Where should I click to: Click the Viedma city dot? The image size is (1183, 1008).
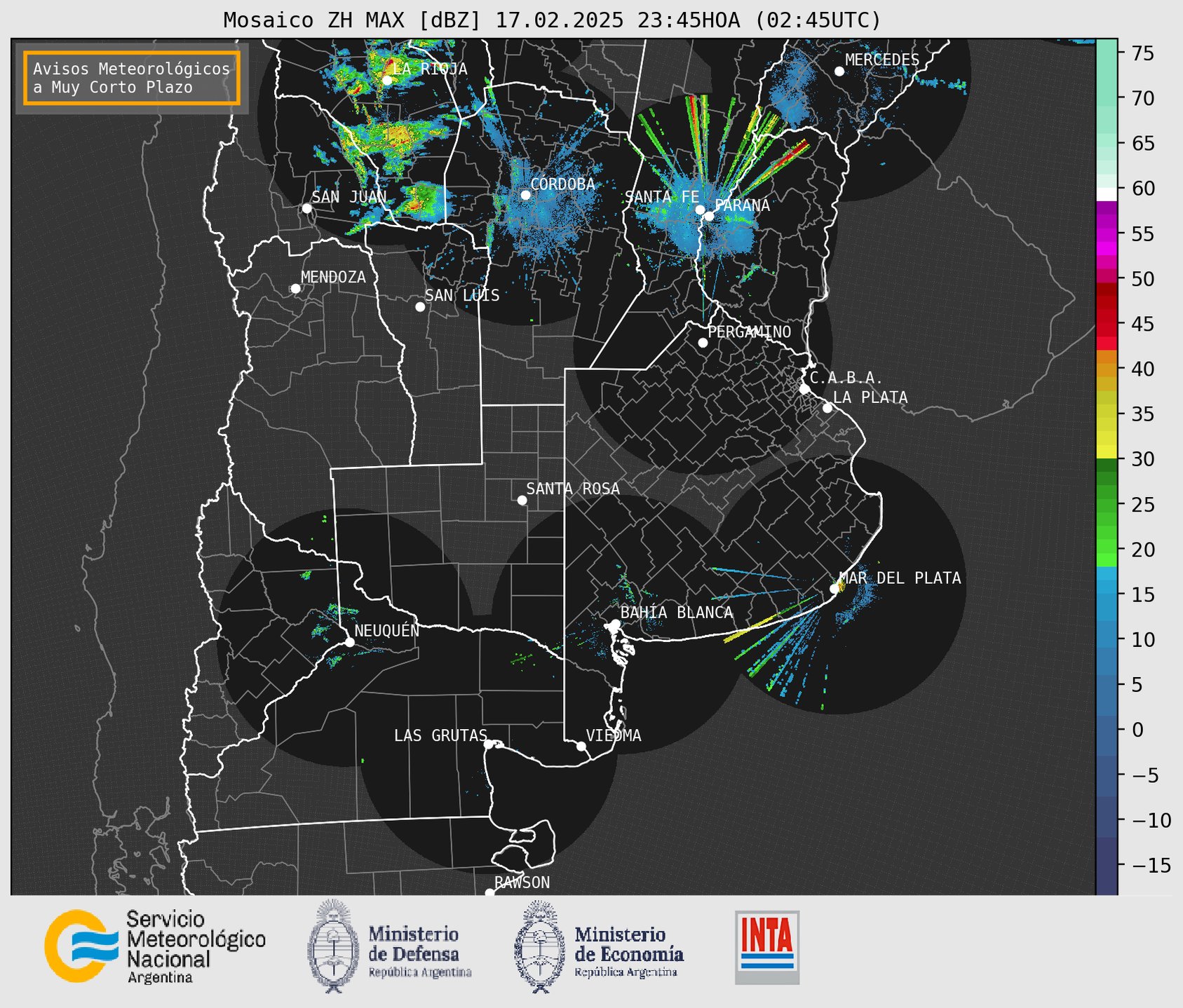(581, 746)
